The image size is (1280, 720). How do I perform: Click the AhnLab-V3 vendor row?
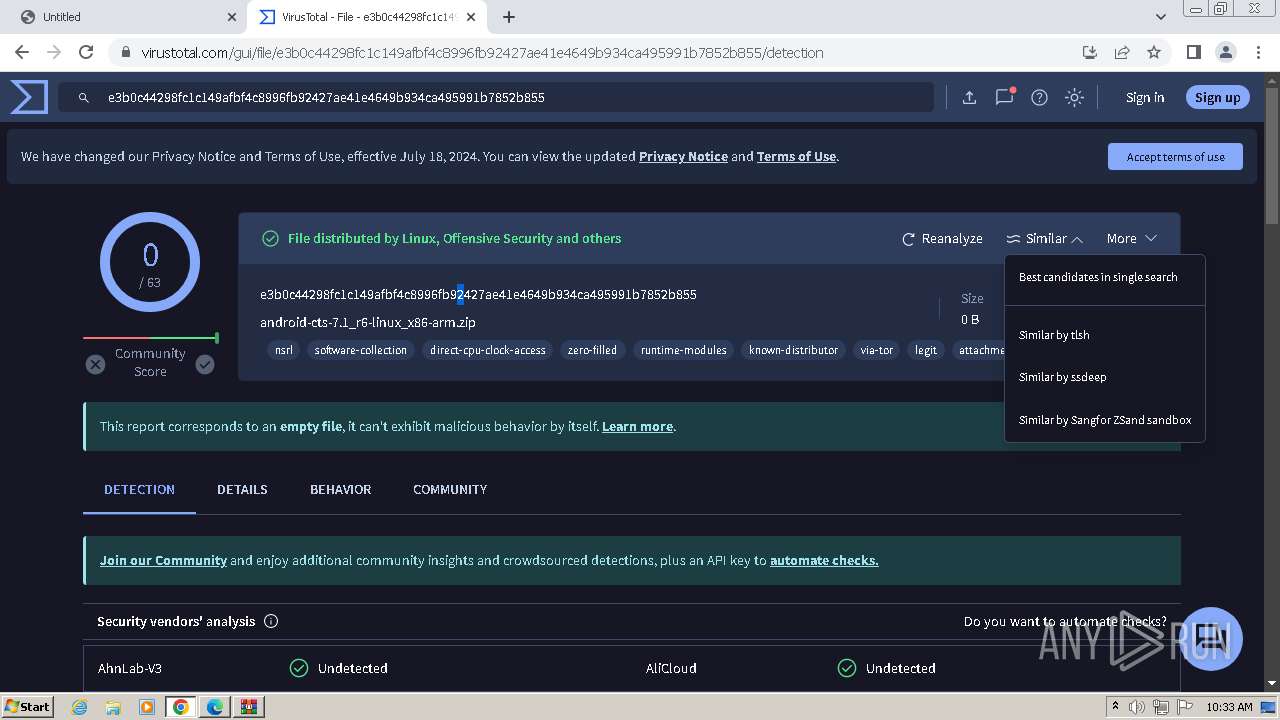click(x=357, y=668)
